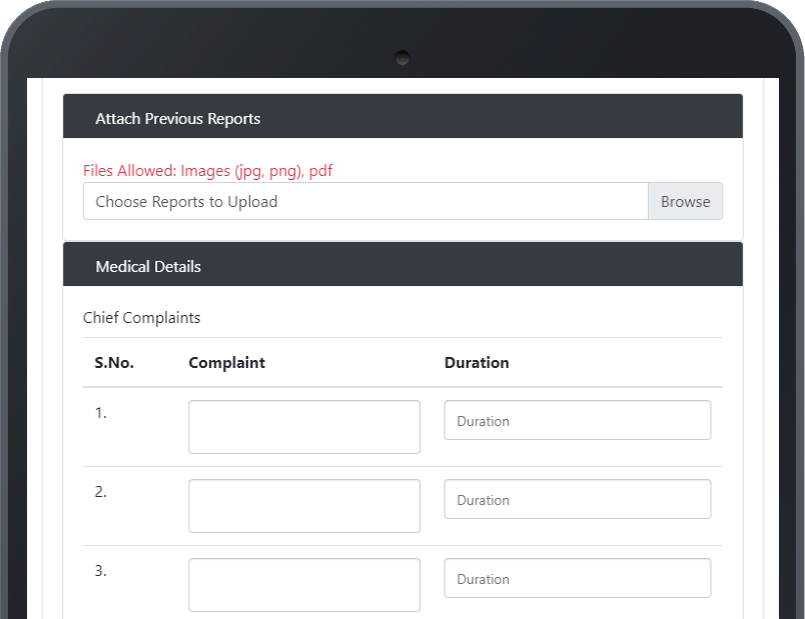This screenshot has width=805, height=619.
Task: Focus the Complaint text box in row 1
Action: 304,427
